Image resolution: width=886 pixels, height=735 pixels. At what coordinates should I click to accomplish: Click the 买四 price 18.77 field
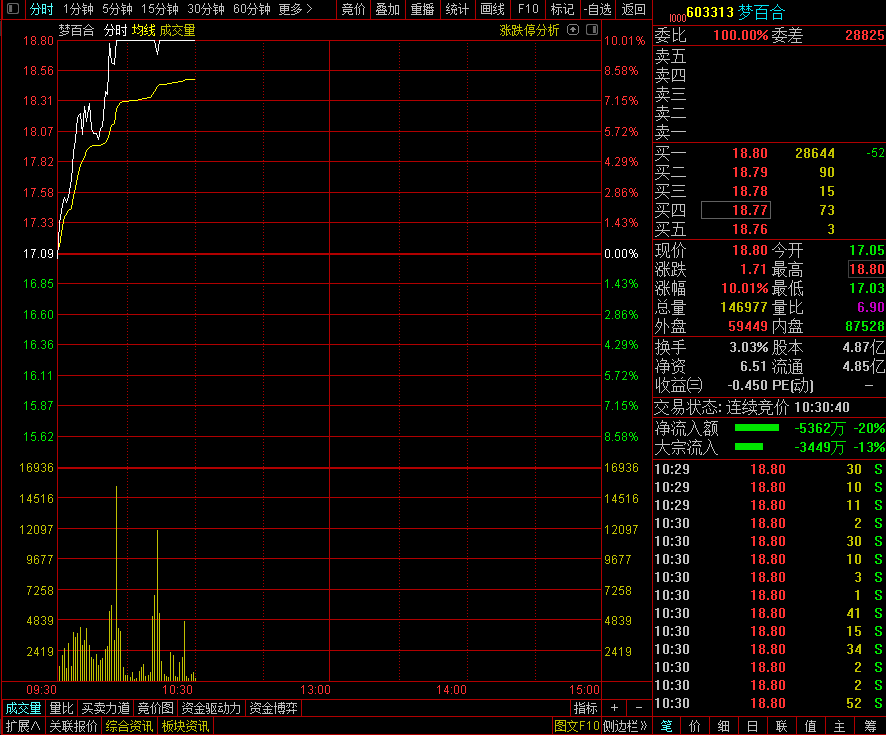[x=735, y=210]
